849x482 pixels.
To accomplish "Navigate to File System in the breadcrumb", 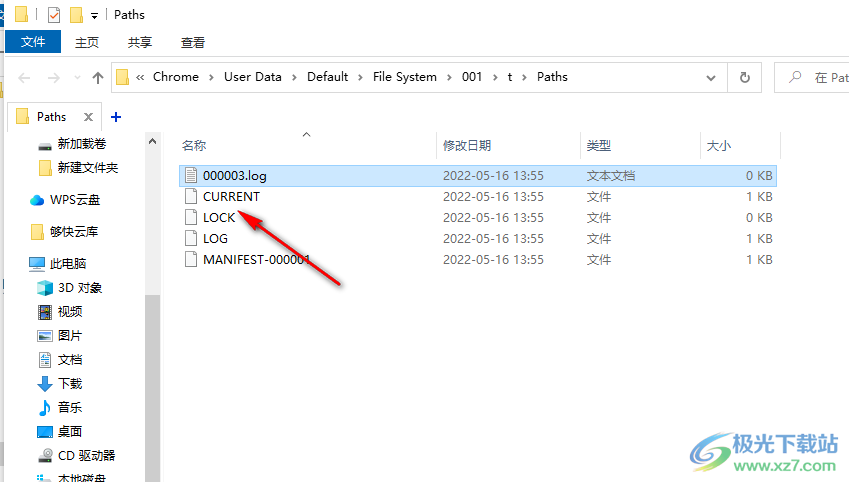I will tap(404, 77).
